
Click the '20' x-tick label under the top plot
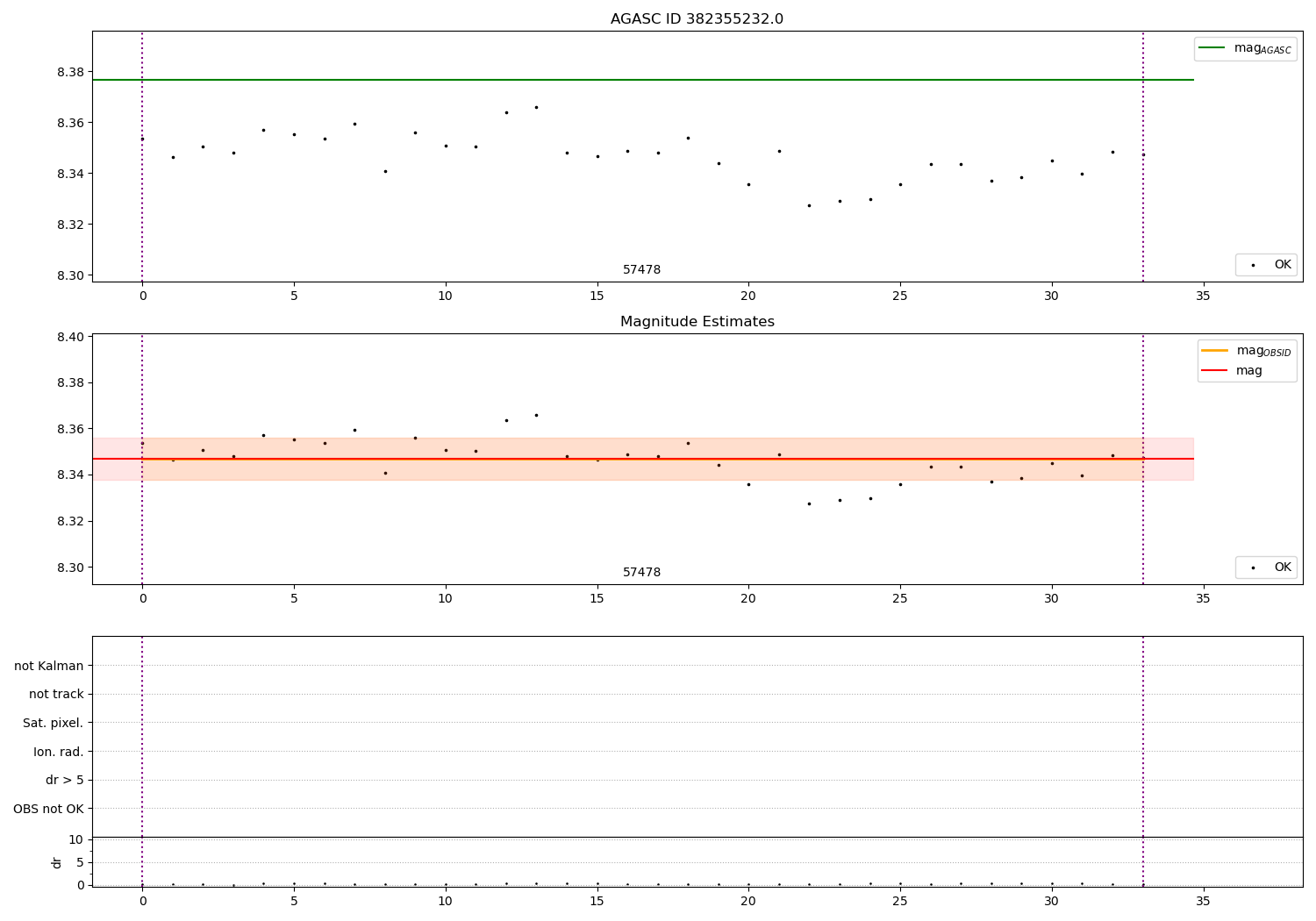click(x=748, y=296)
